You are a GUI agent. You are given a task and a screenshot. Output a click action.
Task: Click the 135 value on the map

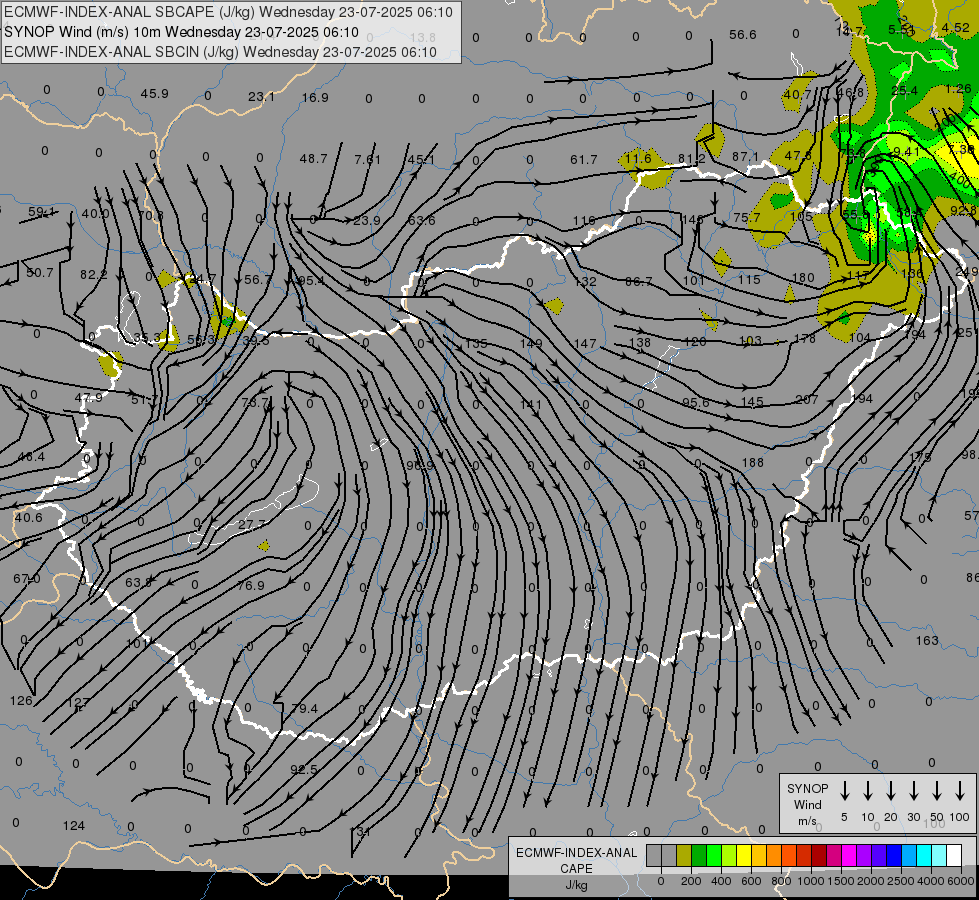pyautogui.click(x=476, y=344)
